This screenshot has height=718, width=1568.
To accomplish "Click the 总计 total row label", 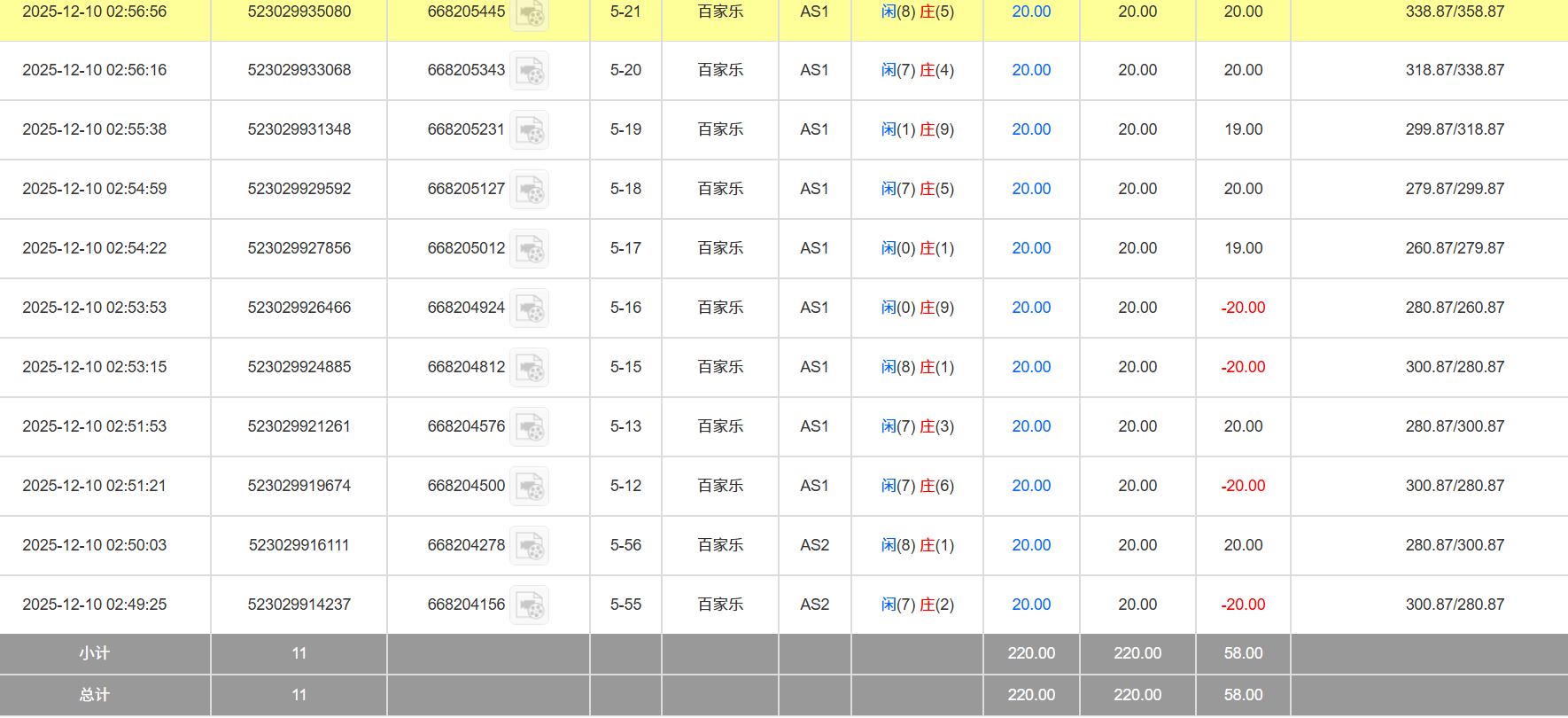I will tap(95, 695).
